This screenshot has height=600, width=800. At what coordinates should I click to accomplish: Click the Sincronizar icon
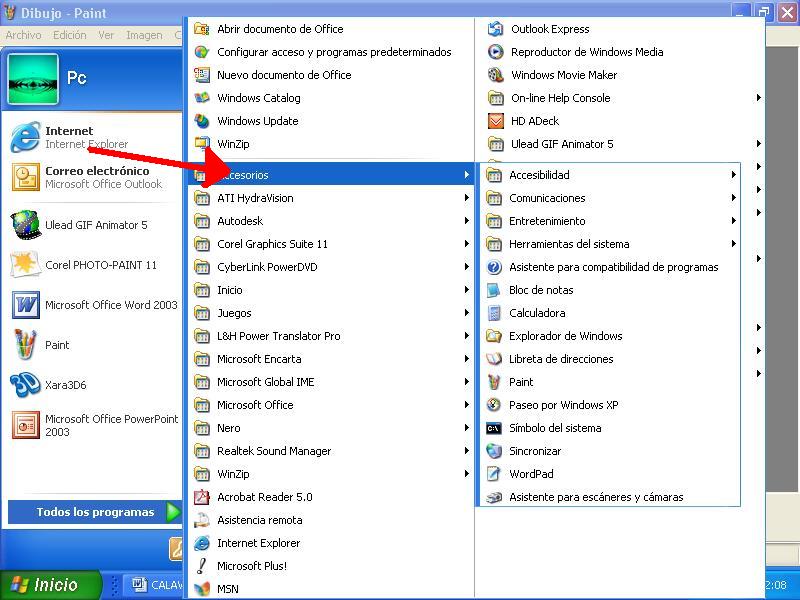click(x=494, y=451)
